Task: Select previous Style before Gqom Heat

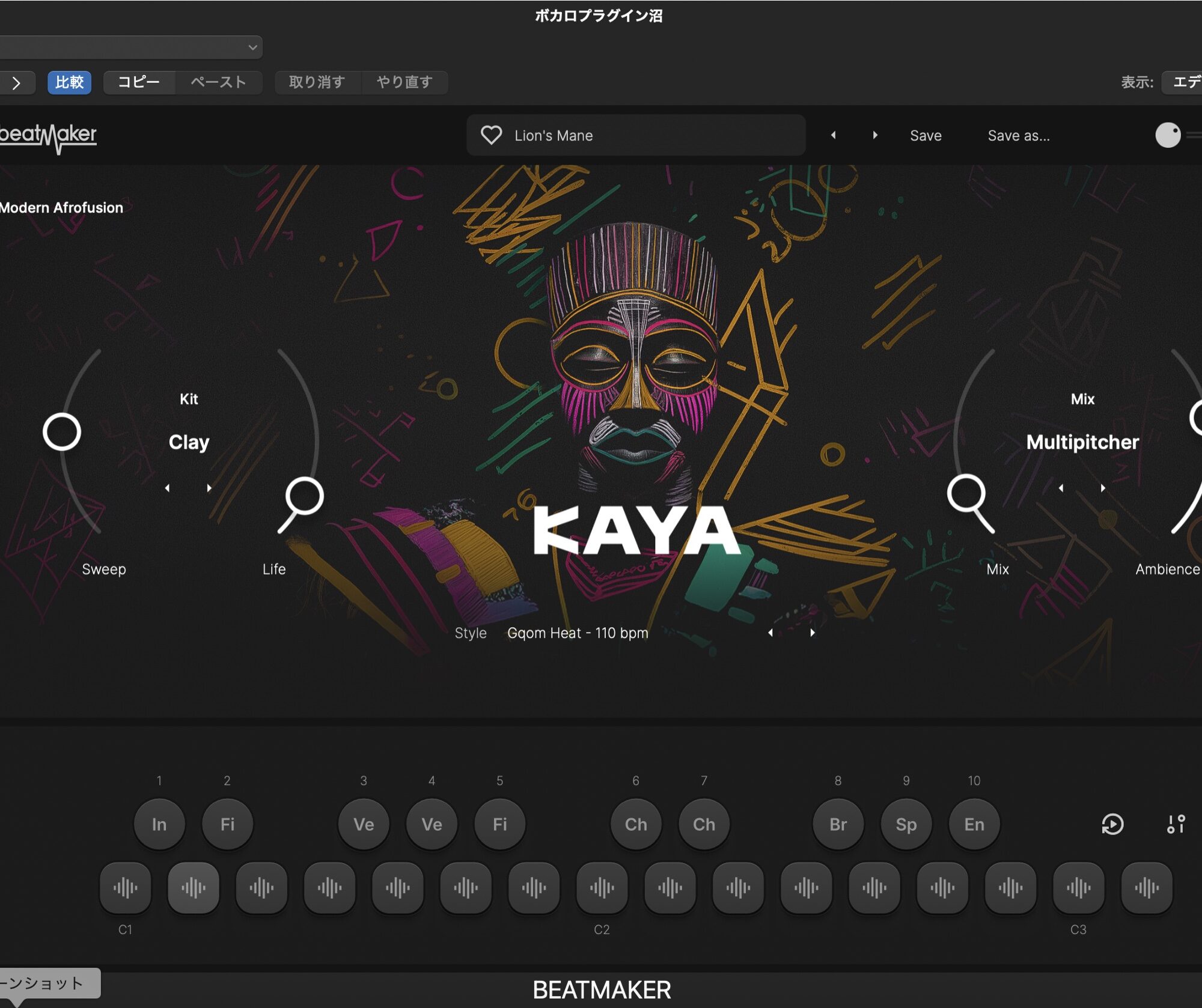Action: click(770, 633)
